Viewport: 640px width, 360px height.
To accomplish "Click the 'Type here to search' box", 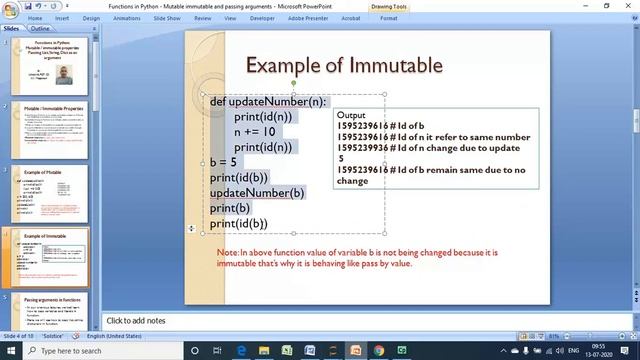I will point(103,351).
